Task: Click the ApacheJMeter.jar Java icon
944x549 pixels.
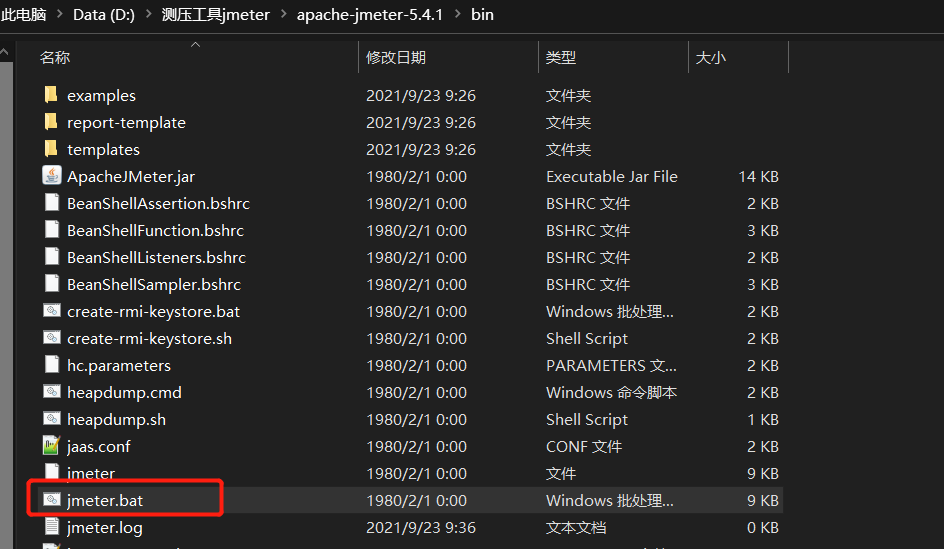Action: 52,176
